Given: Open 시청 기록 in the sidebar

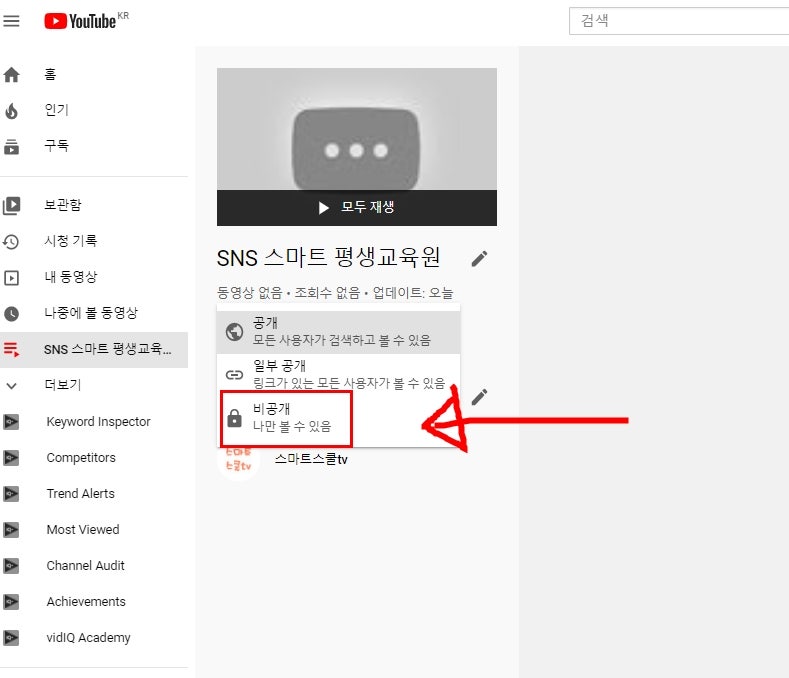Looking at the screenshot, I should (94, 242).
